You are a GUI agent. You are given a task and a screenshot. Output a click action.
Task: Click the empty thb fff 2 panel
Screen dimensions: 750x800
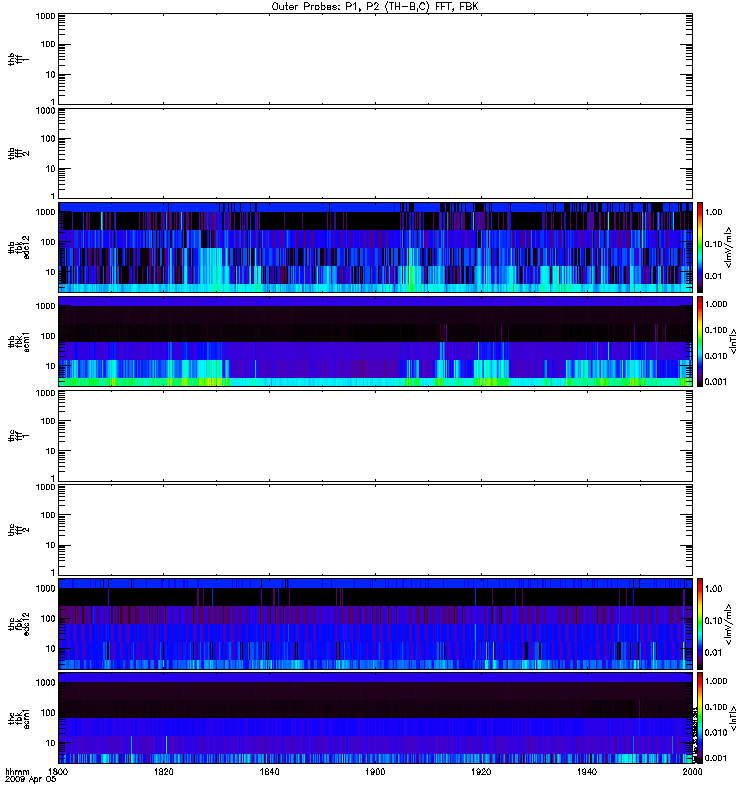tap(375, 153)
